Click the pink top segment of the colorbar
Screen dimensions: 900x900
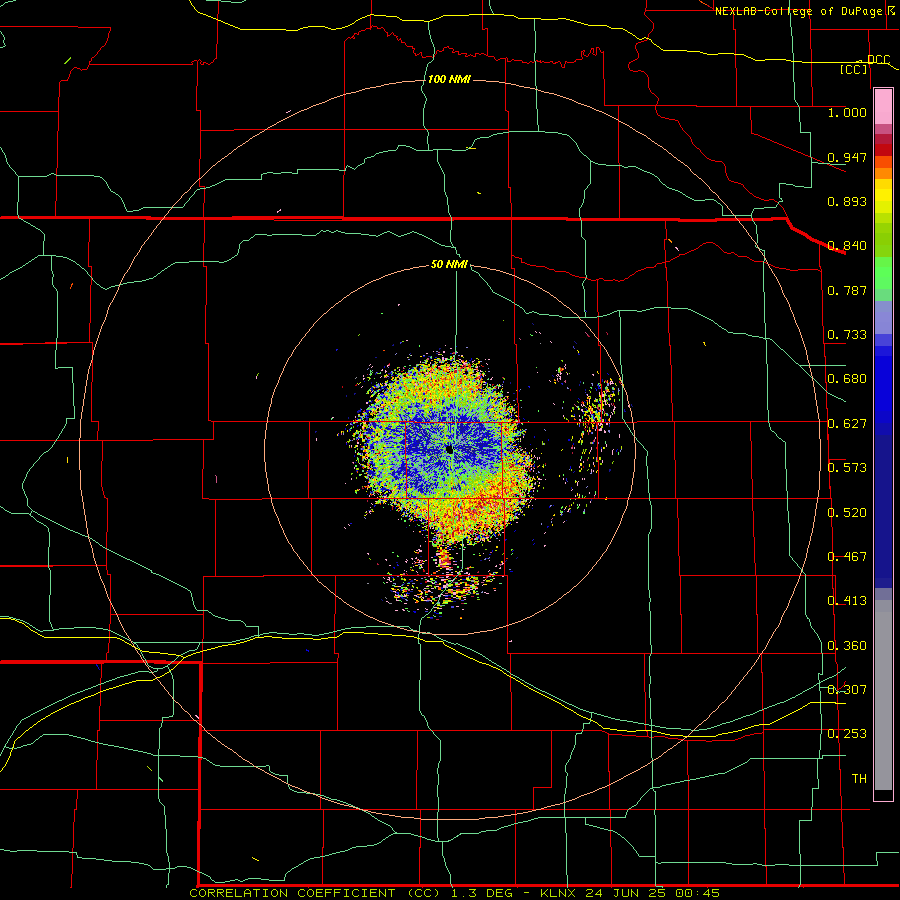pos(883,106)
